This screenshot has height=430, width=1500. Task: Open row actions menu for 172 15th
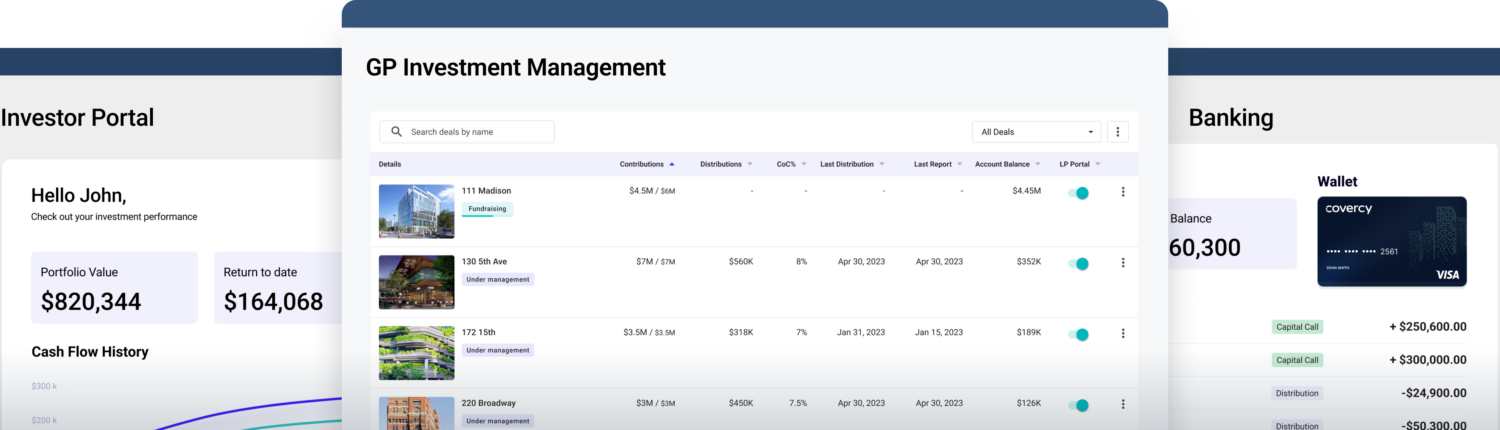(1123, 334)
